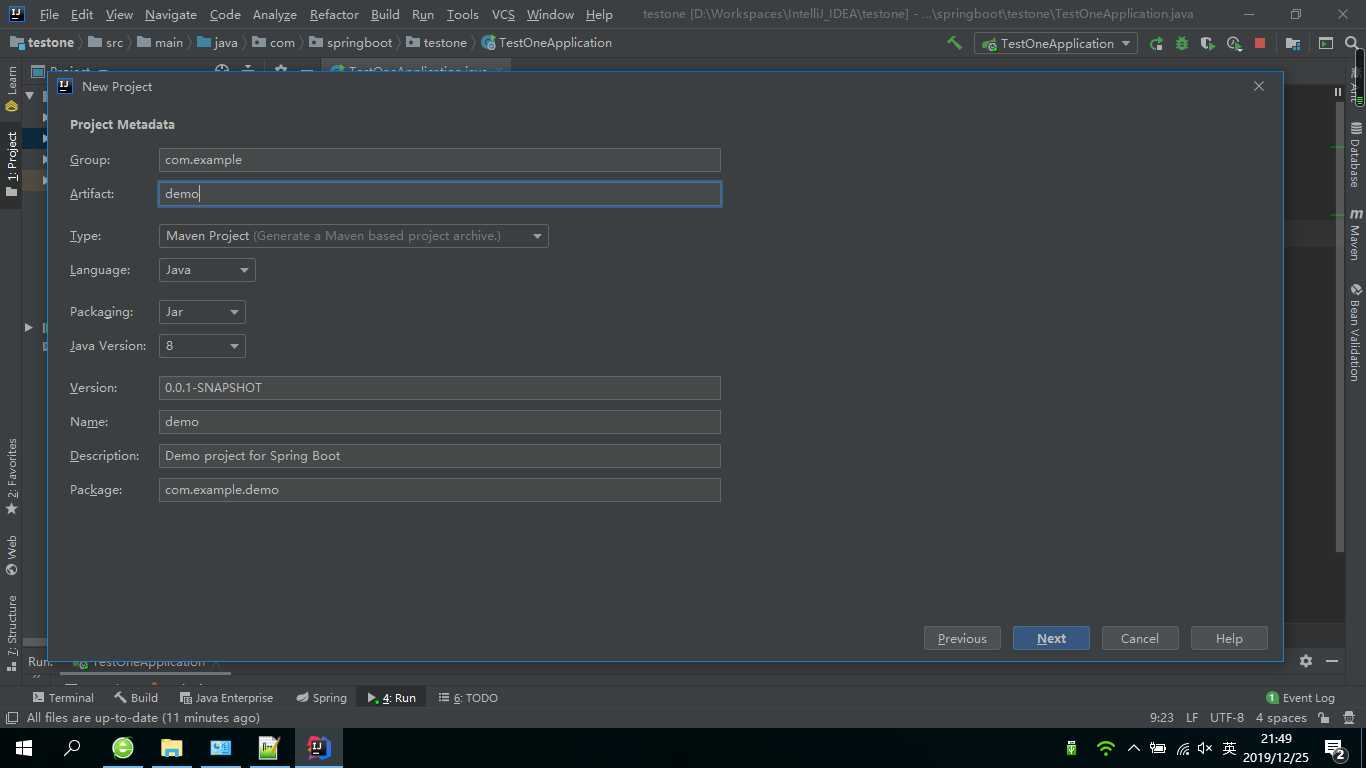Open the Event Log
Viewport: 1366px width, 768px height.
(1300, 698)
